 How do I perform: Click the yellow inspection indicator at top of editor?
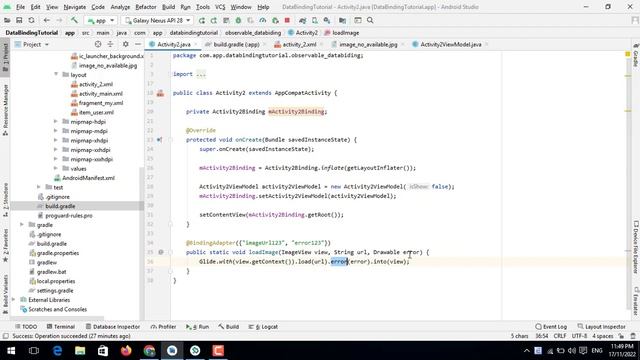[x=628, y=54]
